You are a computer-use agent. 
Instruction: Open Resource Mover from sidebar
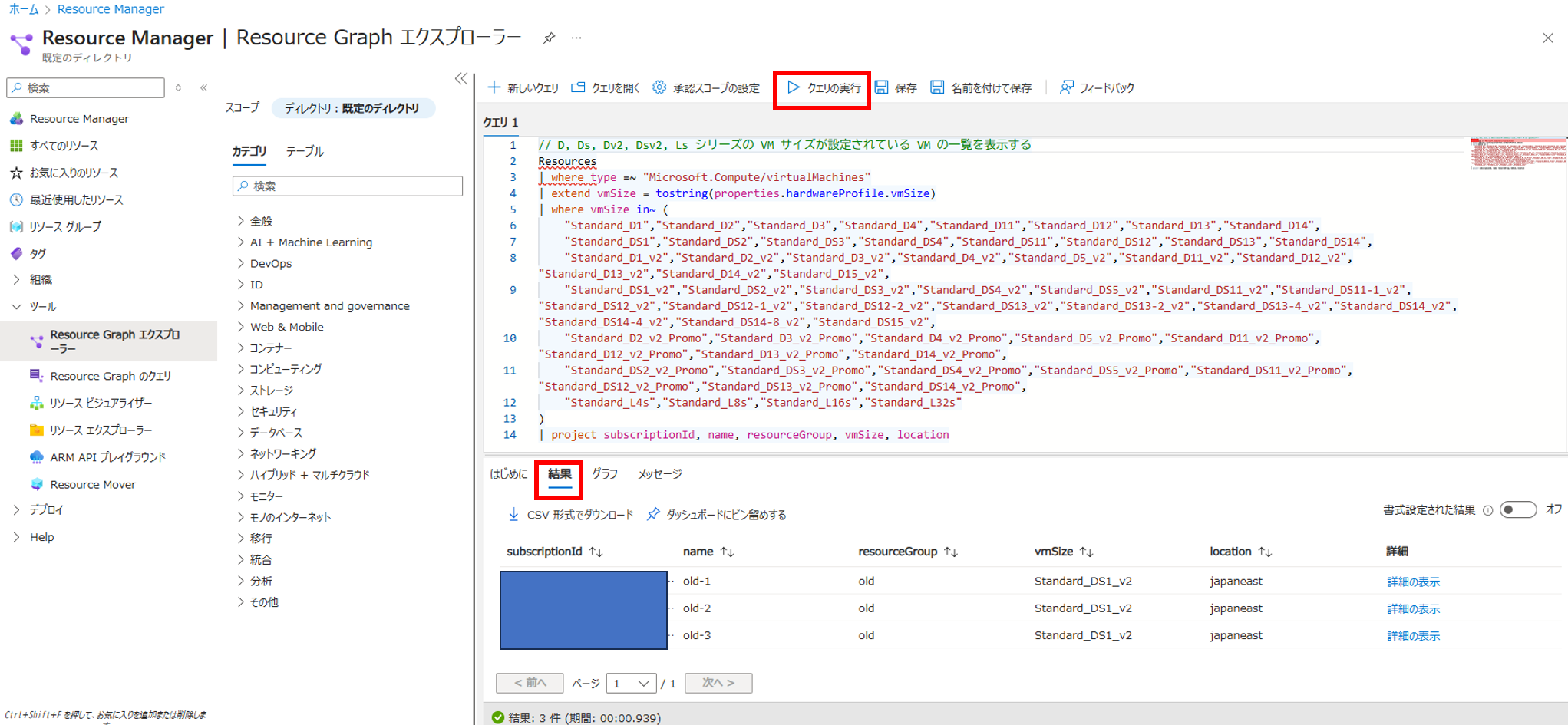(92, 484)
